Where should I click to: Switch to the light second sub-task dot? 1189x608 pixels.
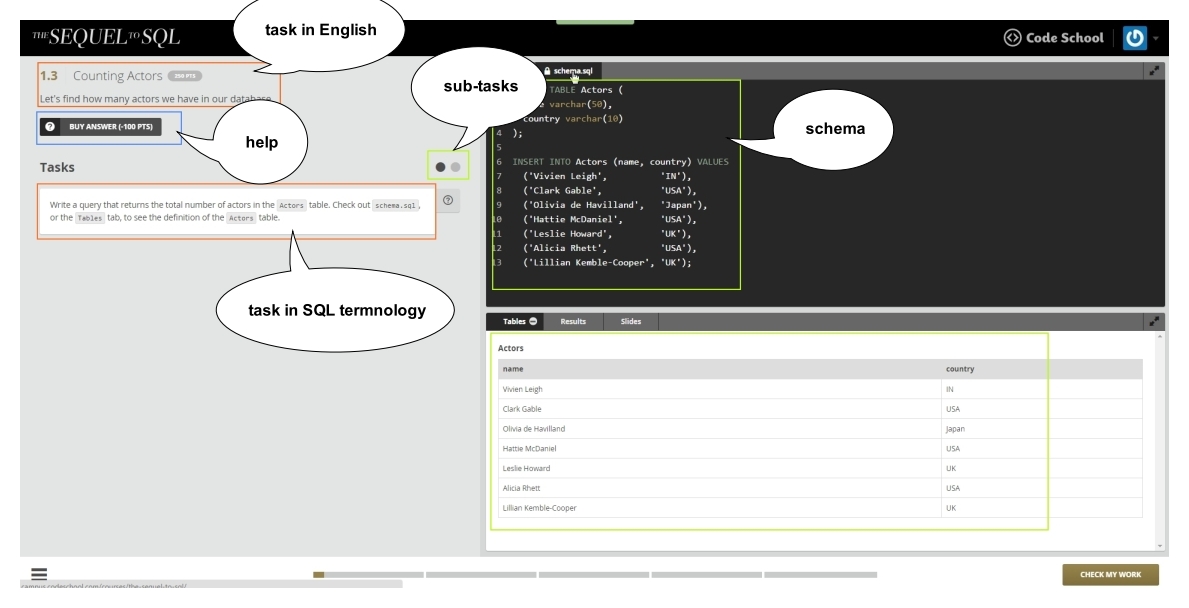(x=455, y=167)
